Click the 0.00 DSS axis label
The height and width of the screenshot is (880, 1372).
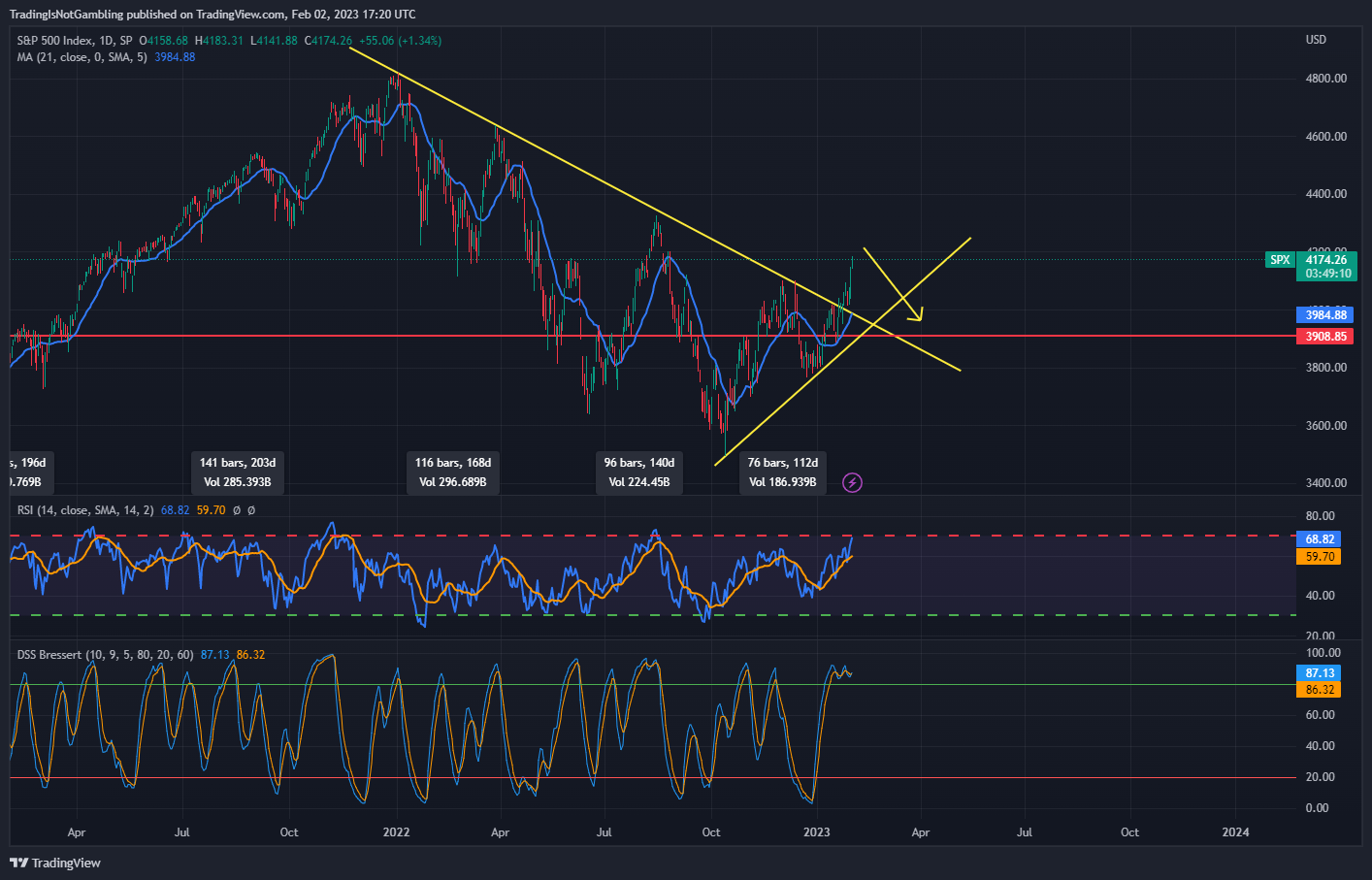coord(1318,808)
